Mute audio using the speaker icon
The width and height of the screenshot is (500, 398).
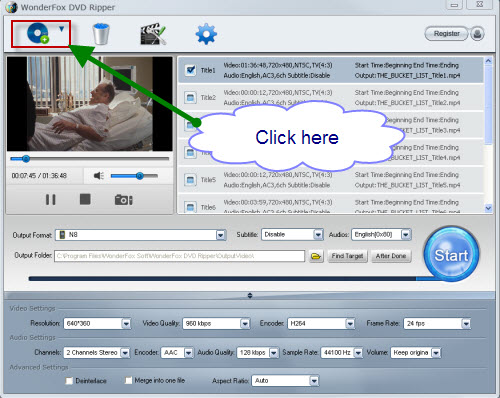tap(99, 176)
